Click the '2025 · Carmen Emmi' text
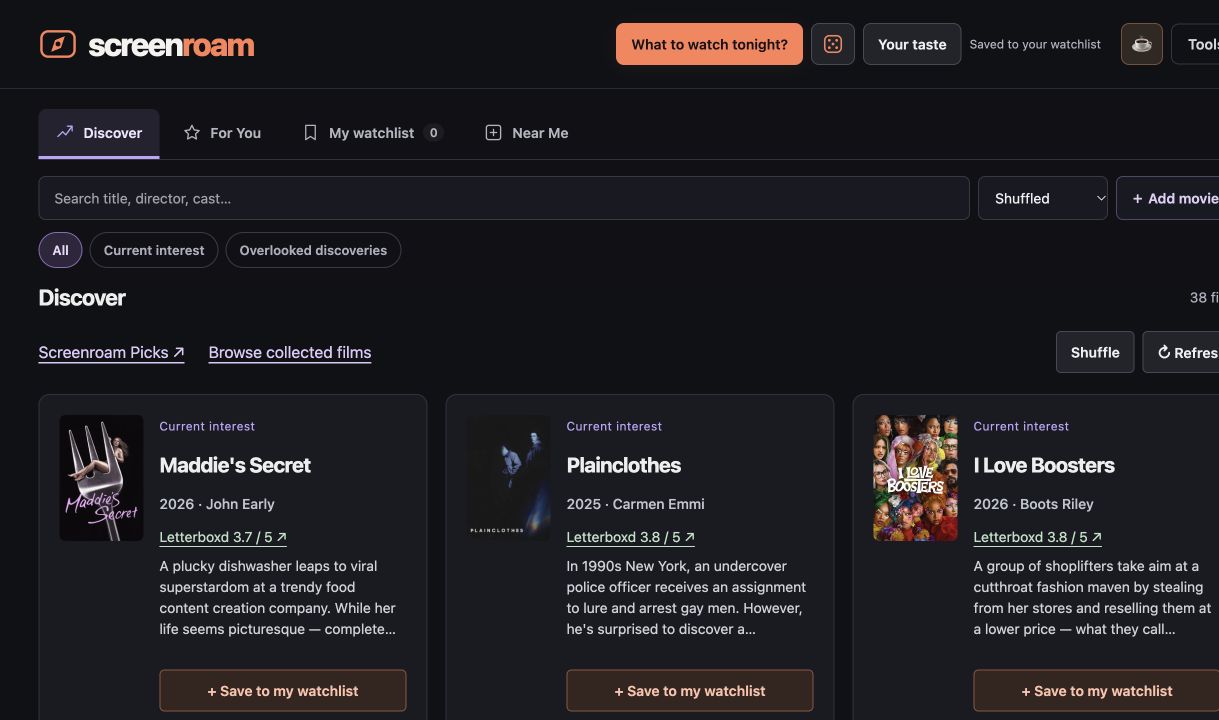The width and height of the screenshot is (1219, 720). (x=635, y=504)
